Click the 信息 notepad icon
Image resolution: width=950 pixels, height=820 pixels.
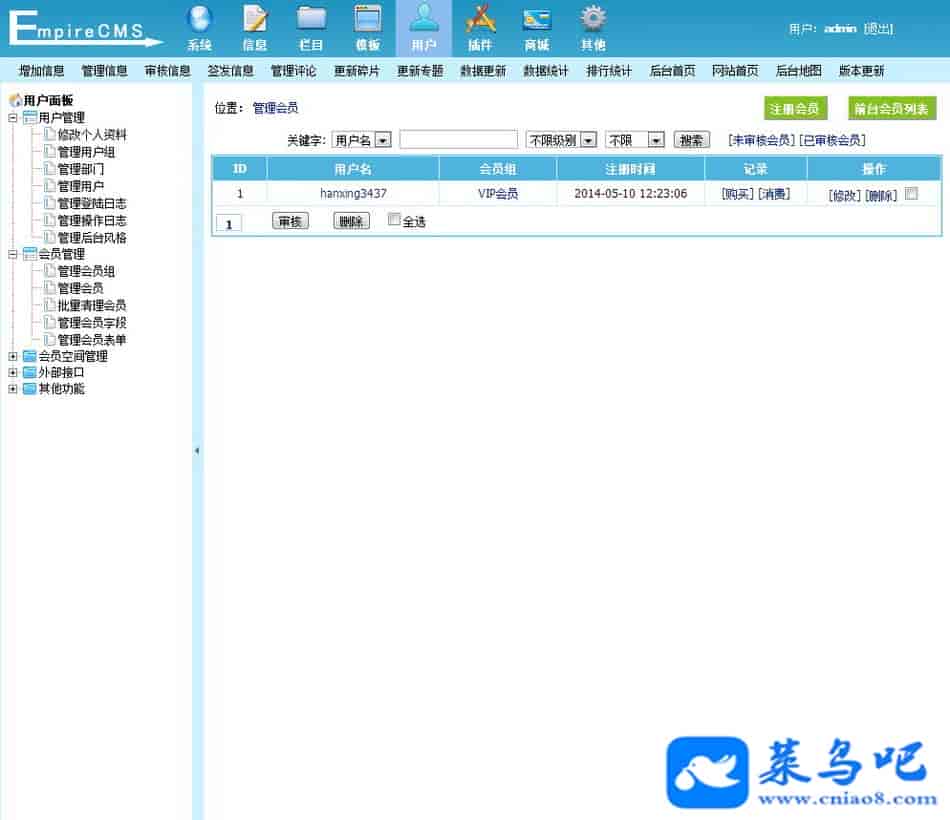tap(255, 20)
